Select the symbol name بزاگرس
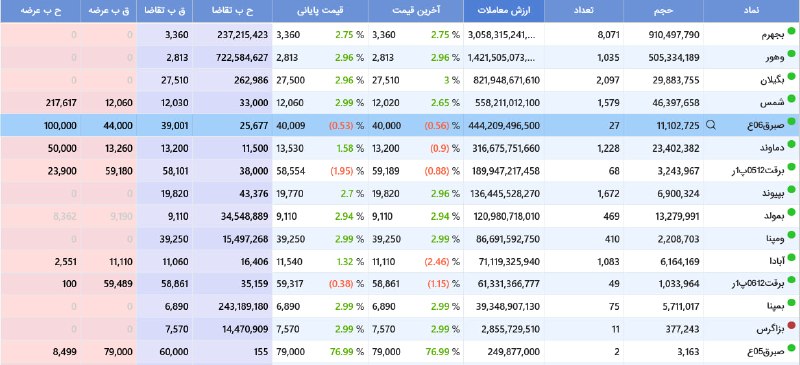Image resolution: width=800 pixels, height=365 pixels. point(770,329)
